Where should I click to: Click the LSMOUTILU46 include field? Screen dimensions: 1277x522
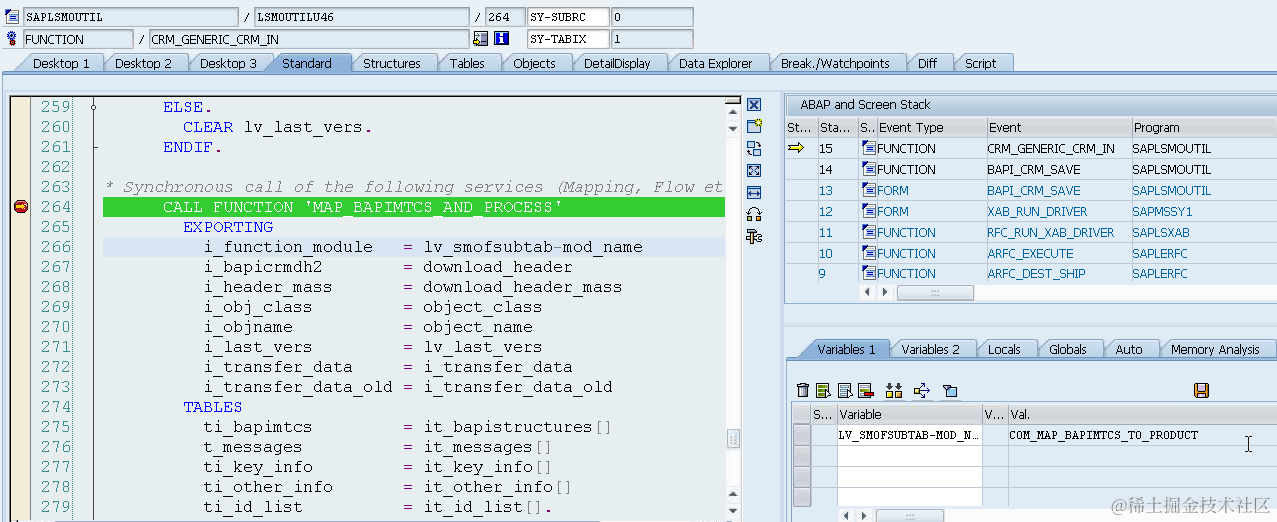(360, 17)
